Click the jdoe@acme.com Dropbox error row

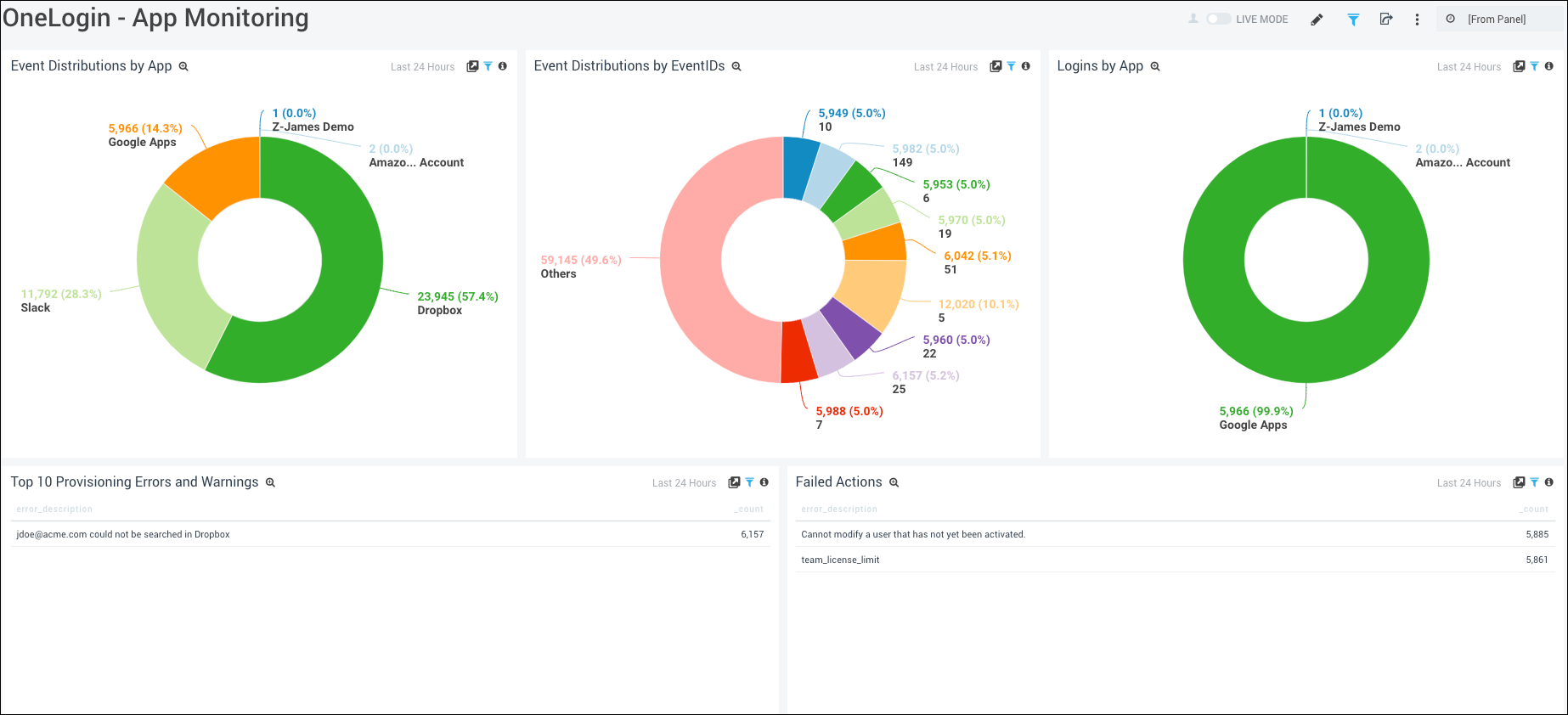point(123,534)
